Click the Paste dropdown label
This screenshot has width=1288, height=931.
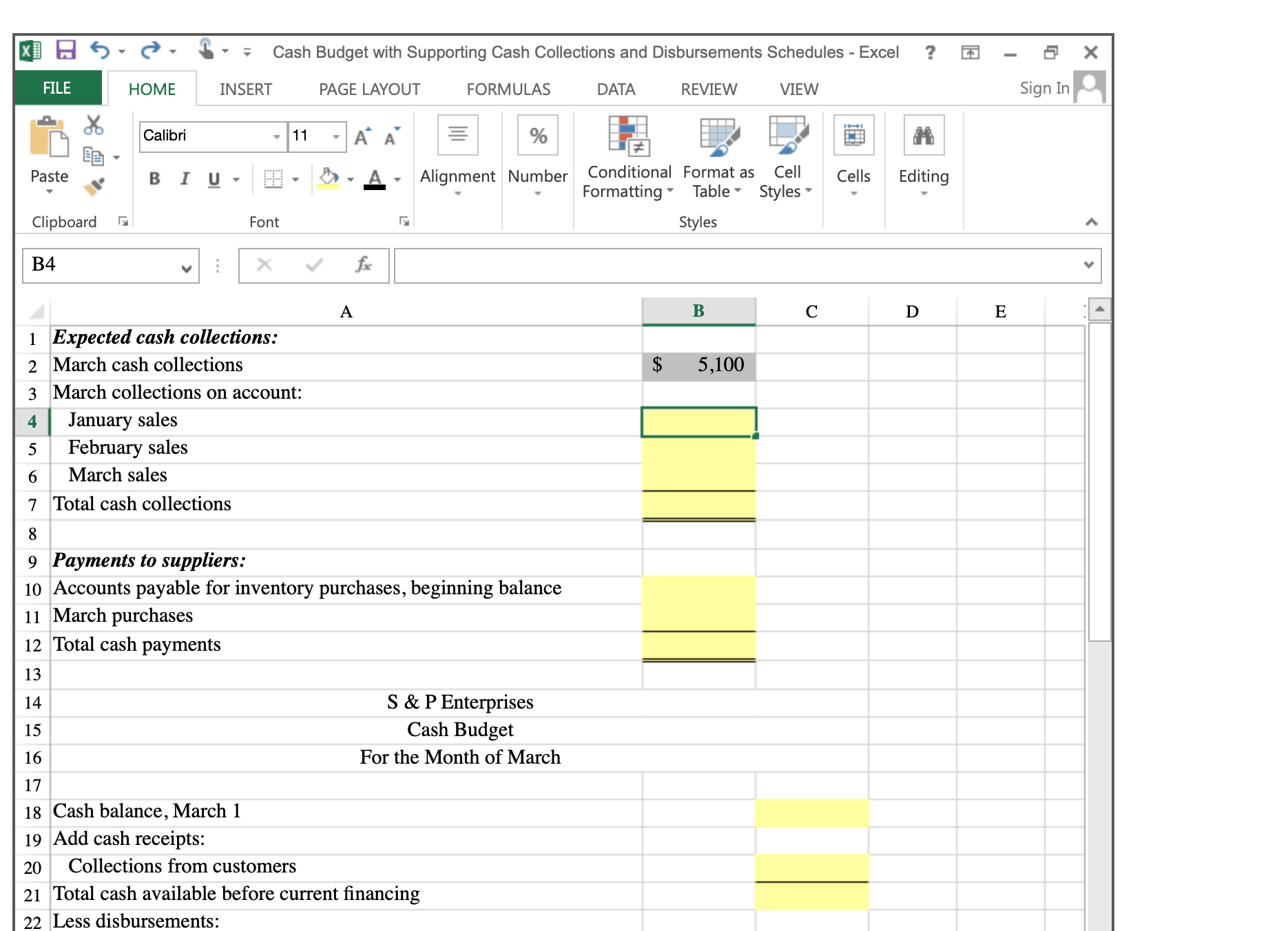[50, 181]
